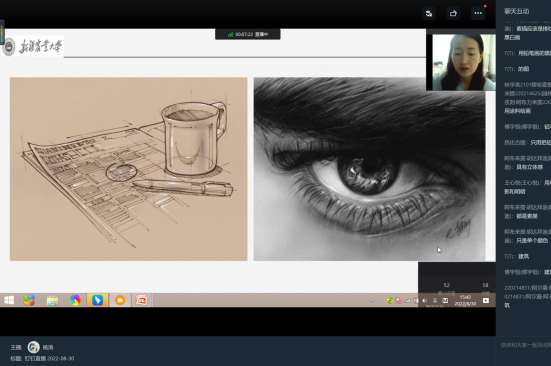The height and width of the screenshot is (366, 551).
Task: Open the DingTalk blue taskbar icon
Action: point(97,300)
